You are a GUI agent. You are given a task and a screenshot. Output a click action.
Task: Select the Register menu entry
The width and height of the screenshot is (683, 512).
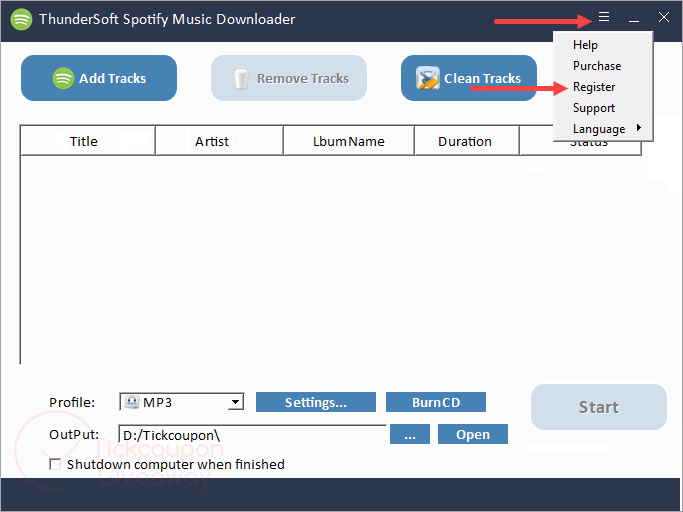603,87
